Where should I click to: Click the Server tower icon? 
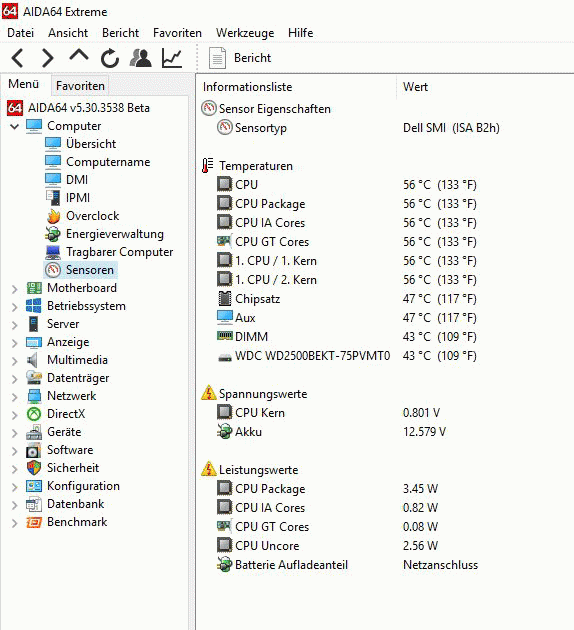[x=34, y=324]
